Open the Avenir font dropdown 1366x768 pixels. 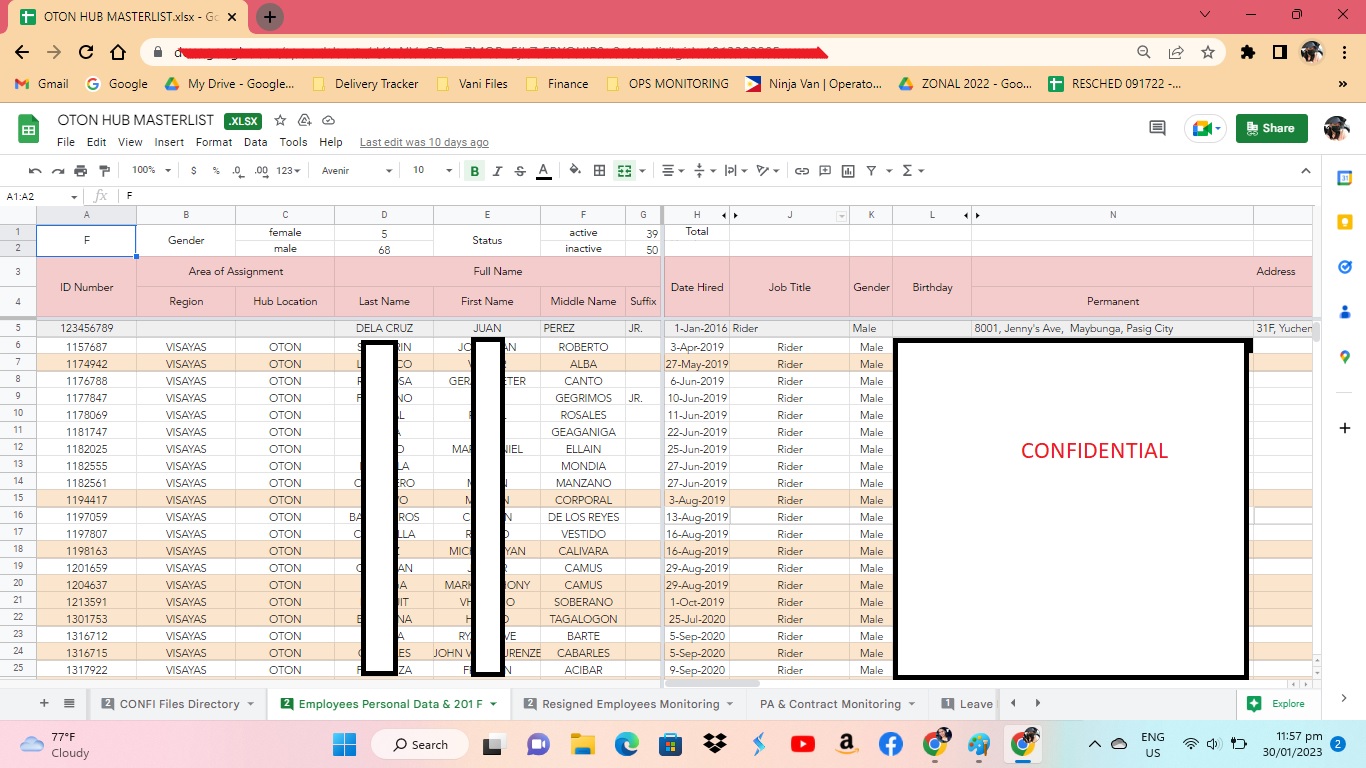click(356, 171)
